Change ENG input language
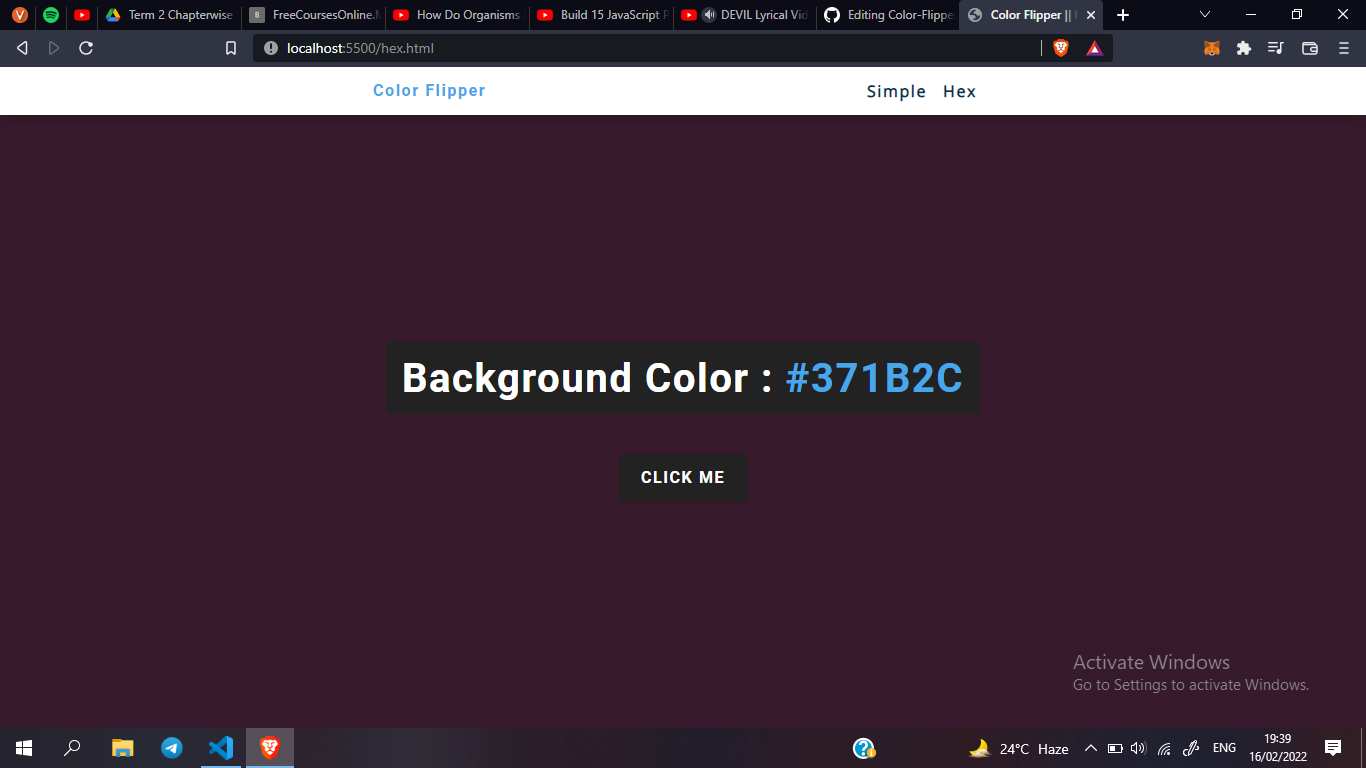Viewport: 1366px width, 768px height. click(x=1224, y=748)
